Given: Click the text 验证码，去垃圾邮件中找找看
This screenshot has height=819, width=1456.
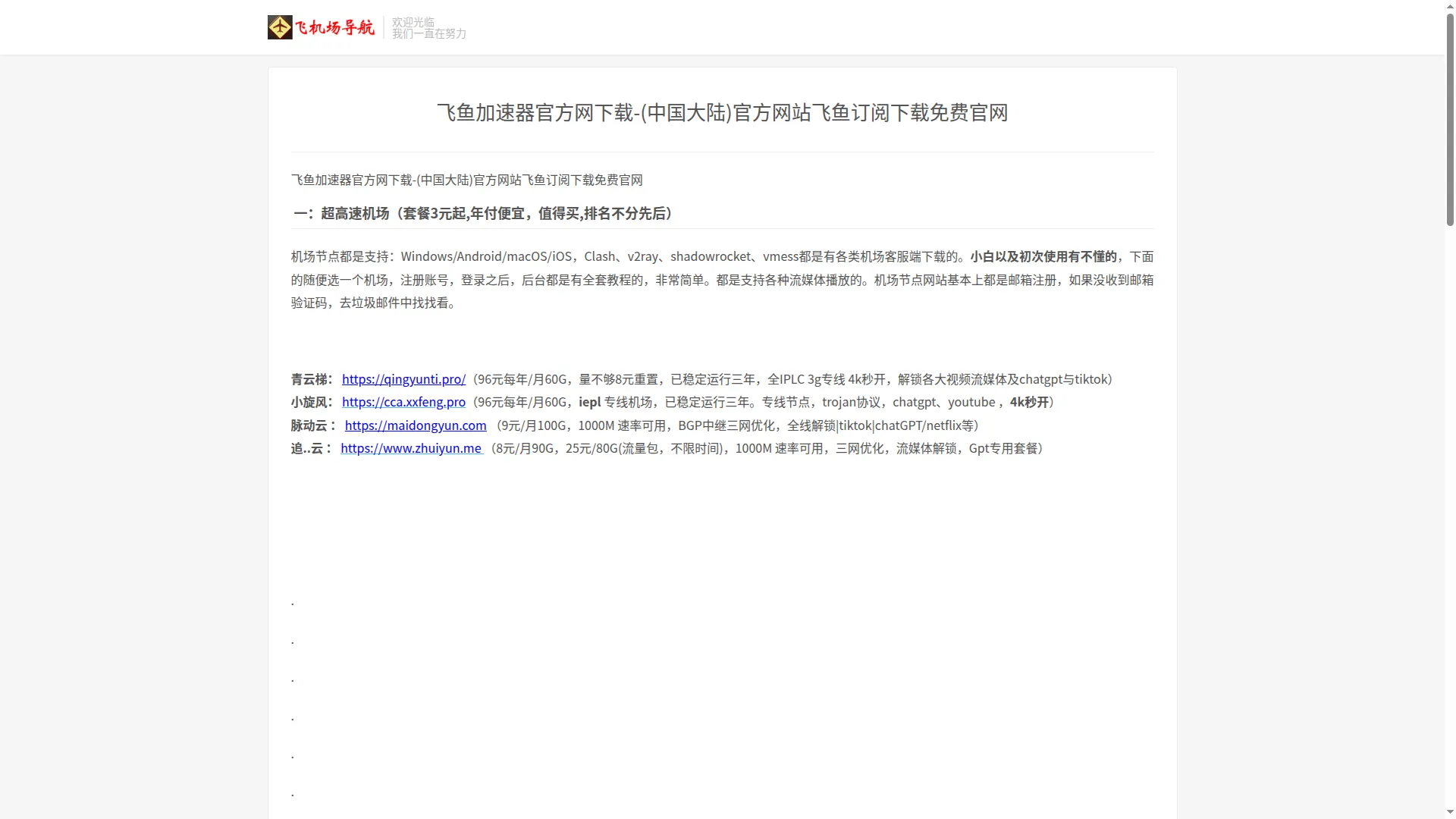Looking at the screenshot, I should pos(373,303).
